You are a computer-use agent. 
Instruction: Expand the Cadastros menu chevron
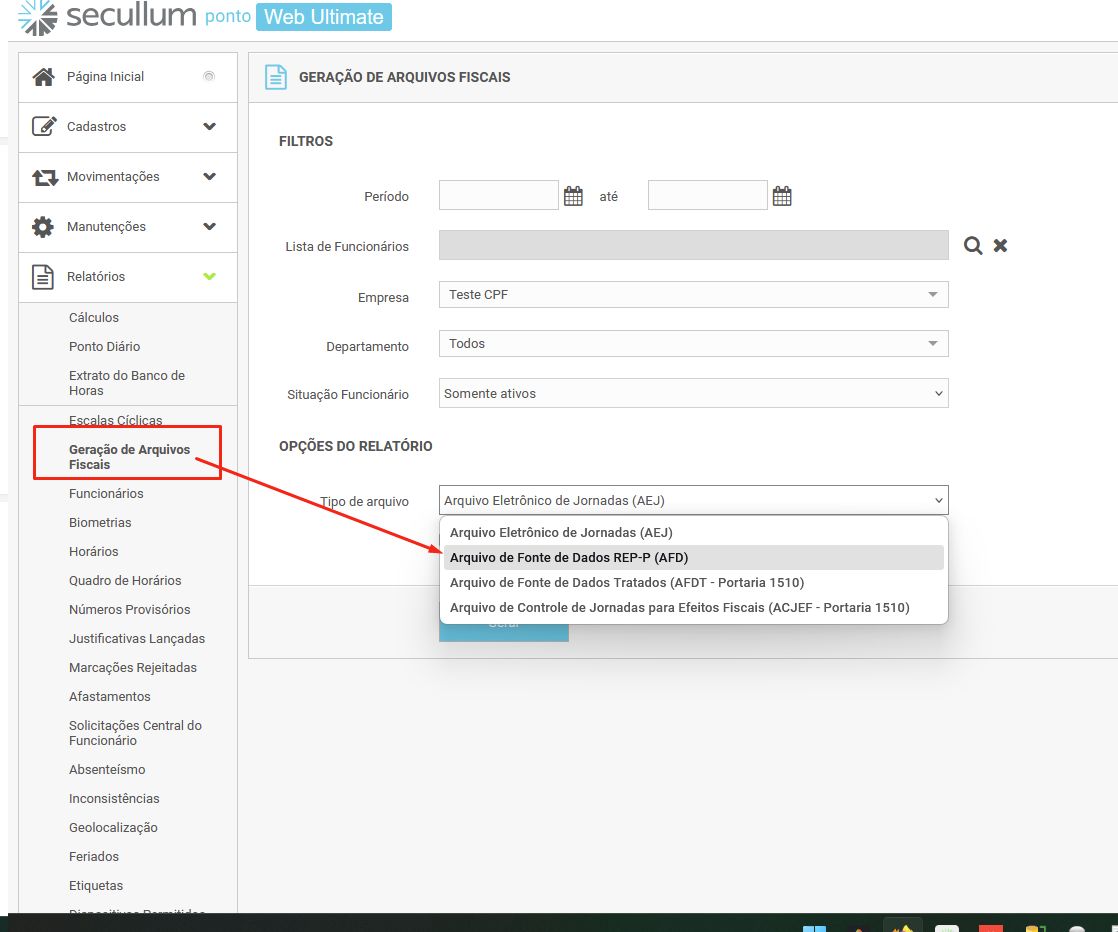pyautogui.click(x=209, y=127)
